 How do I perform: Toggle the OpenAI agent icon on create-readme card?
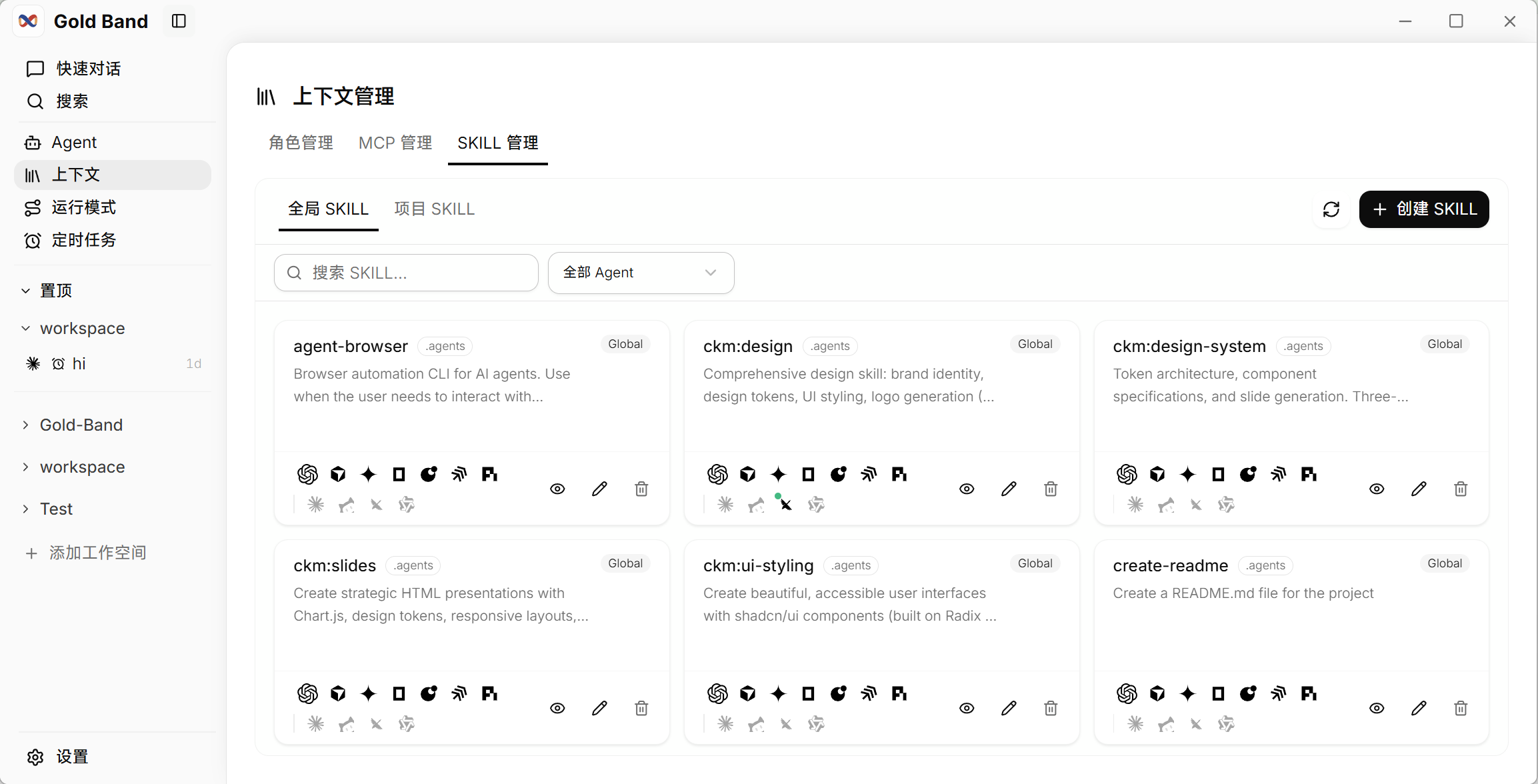pos(1127,693)
